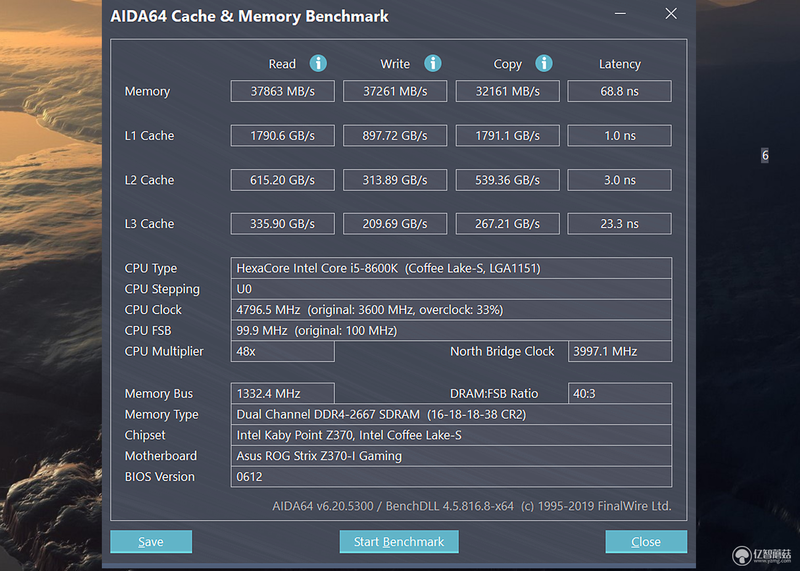Select L3 Cache latency 23.3 ns
Screen dimensions: 800x571
pyautogui.click(x=619, y=224)
